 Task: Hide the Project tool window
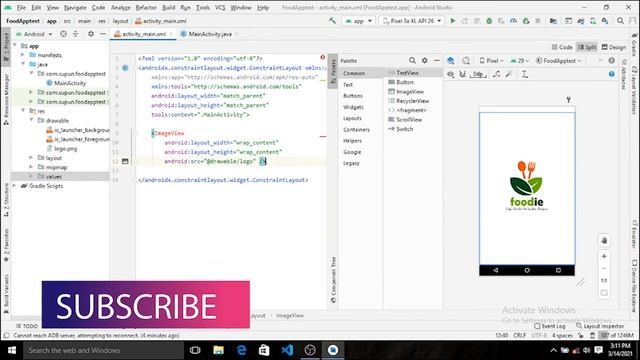(103, 34)
